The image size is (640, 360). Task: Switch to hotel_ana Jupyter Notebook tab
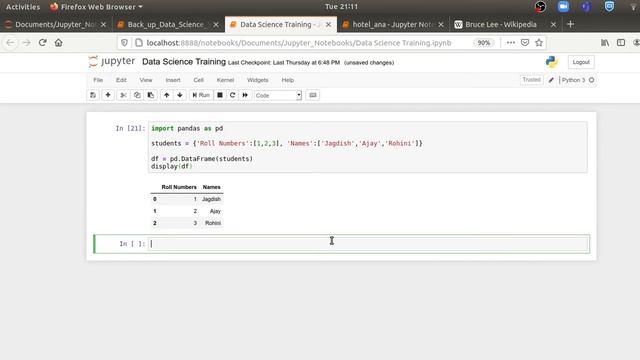tap(393, 24)
